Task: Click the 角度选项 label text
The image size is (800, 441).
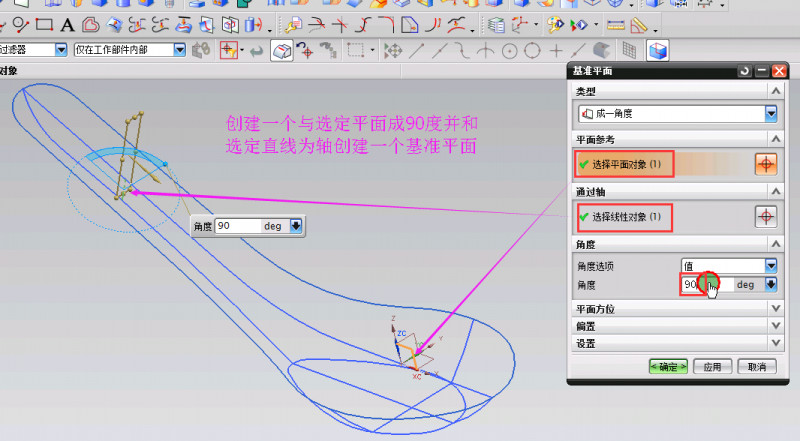Action: point(595,266)
